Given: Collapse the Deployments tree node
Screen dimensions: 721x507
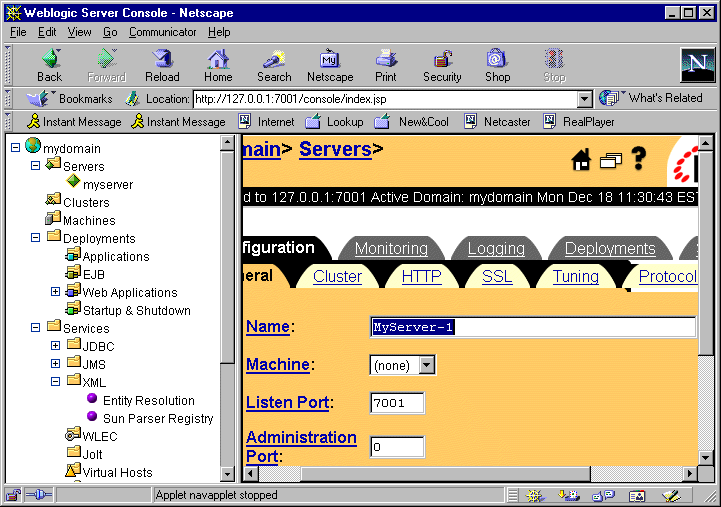Looking at the screenshot, I should [x=35, y=238].
